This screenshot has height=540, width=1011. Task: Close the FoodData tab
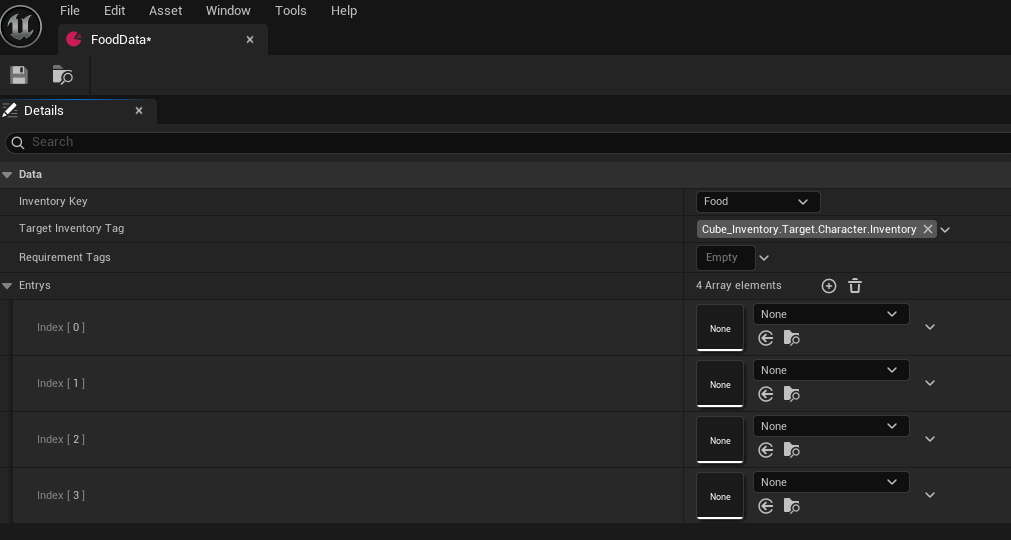[250, 40]
